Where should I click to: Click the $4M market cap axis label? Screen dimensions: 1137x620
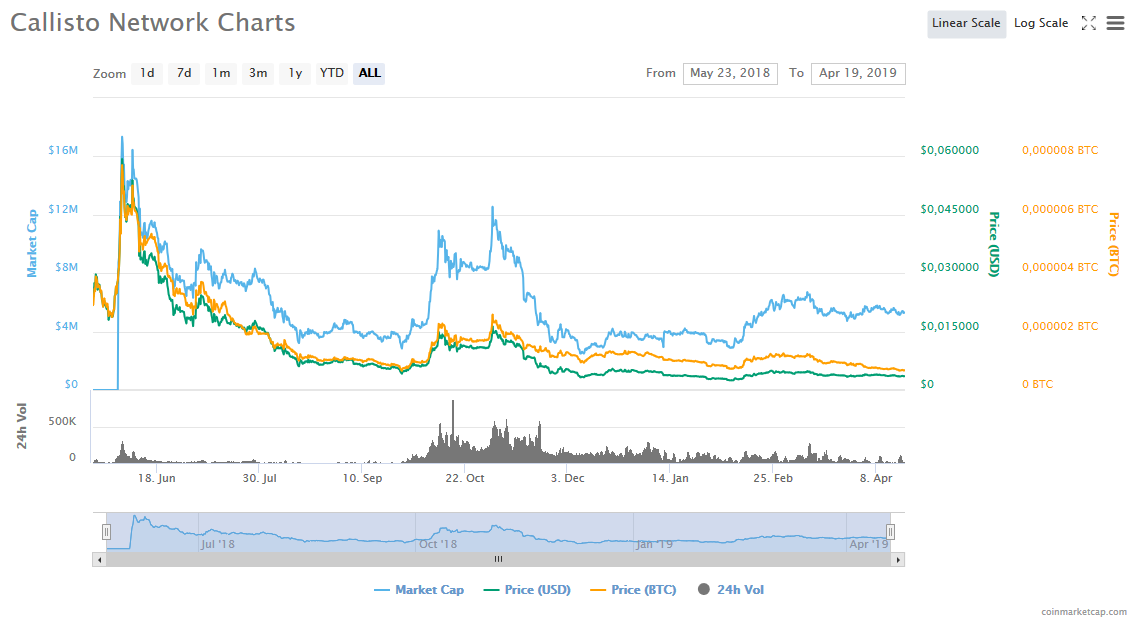coord(67,326)
